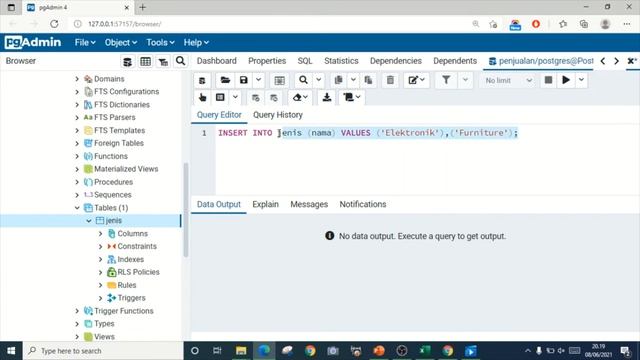Screen dimensions: 640x360
Task: Click the Explain Analyze table icon
Action: tap(220, 98)
